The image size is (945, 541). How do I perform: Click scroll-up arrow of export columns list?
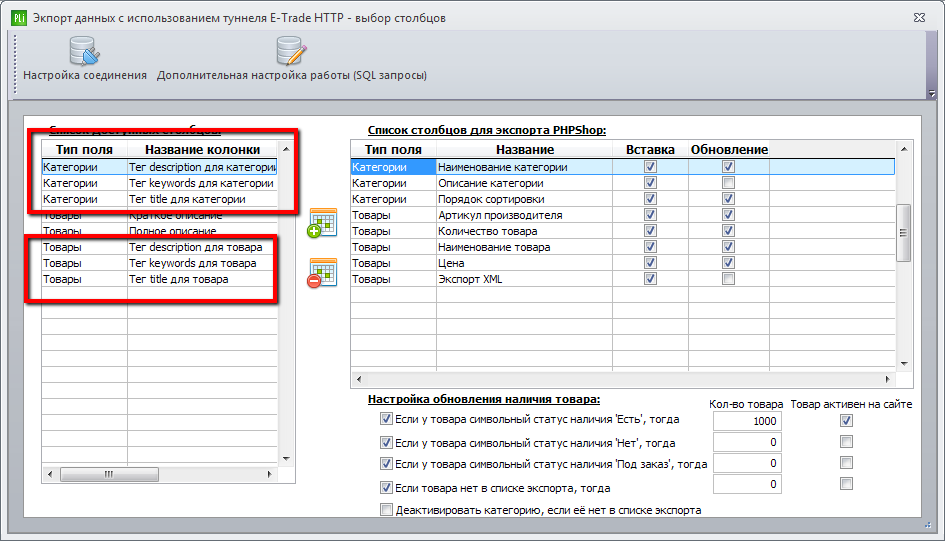(904, 149)
